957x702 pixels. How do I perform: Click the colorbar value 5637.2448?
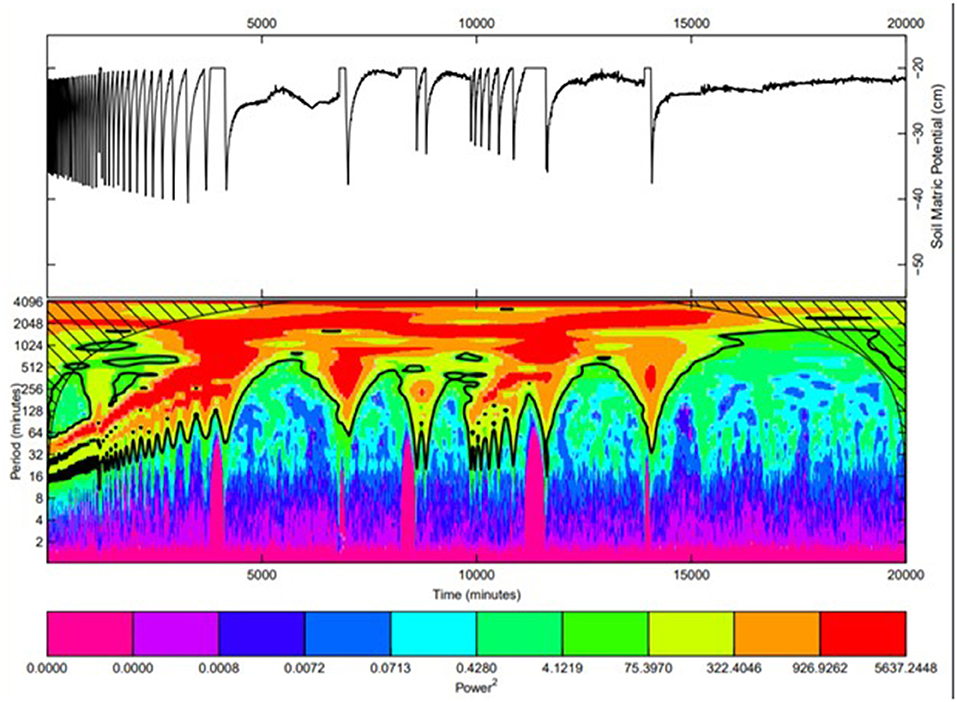click(x=906, y=668)
